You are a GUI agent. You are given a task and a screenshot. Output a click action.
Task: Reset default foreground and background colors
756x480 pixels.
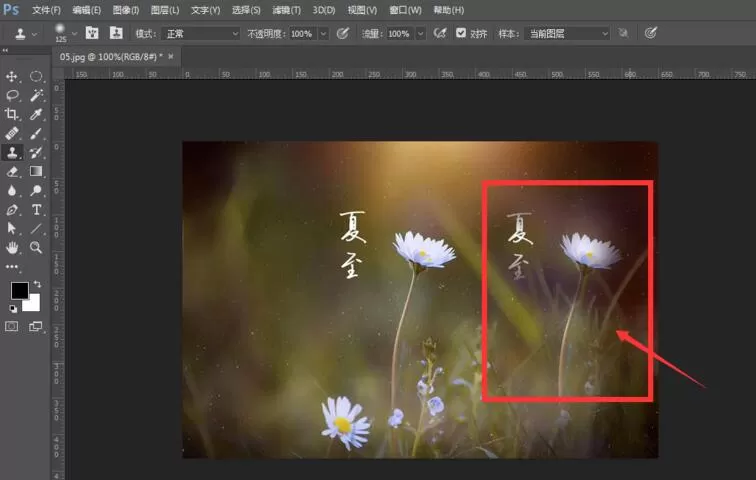[x=13, y=309]
